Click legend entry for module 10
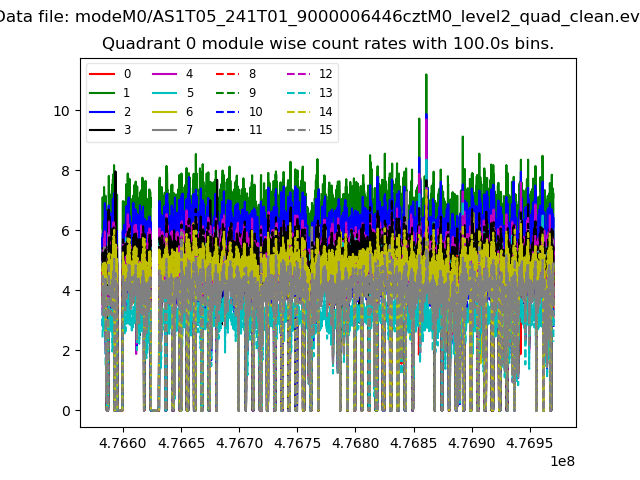This screenshot has width=640, height=480. point(239,112)
